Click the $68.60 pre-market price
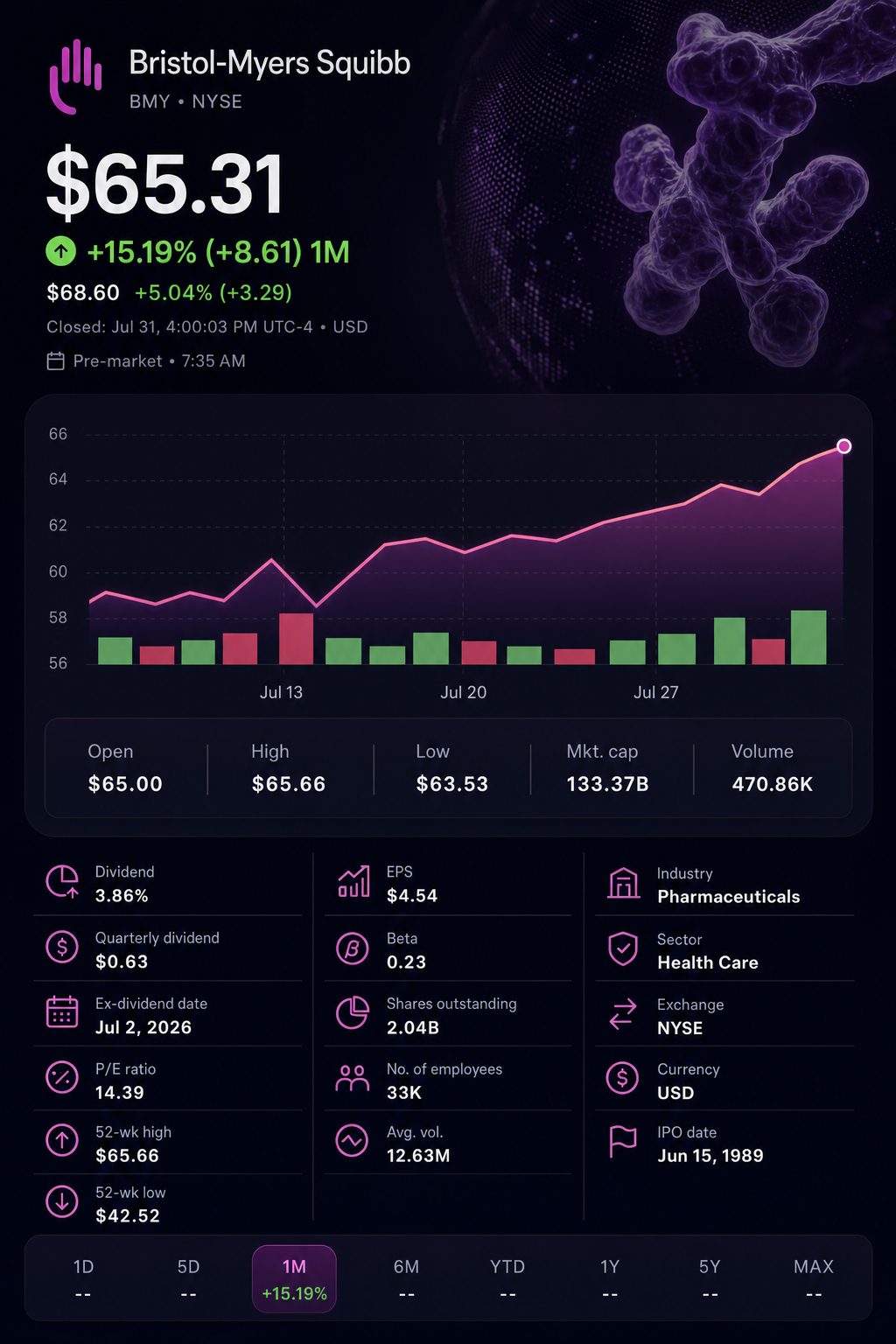This screenshot has width=896, height=1344. pyautogui.click(x=83, y=292)
